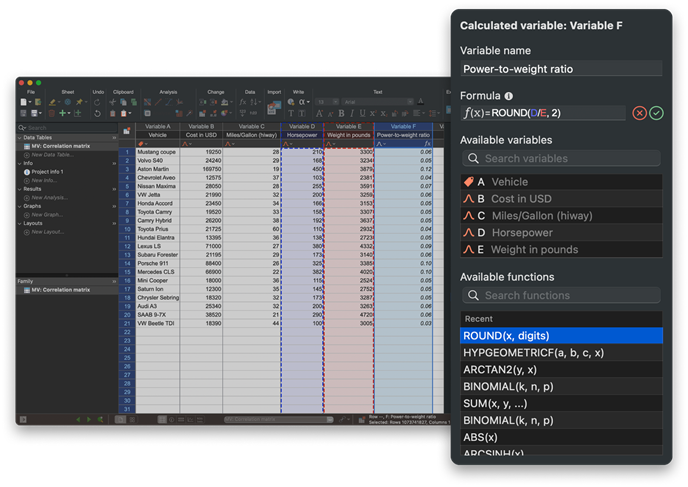Viewport: 688px width, 487px height.
Task: Collapse the Results section in navigator
Action: [x=19, y=188]
